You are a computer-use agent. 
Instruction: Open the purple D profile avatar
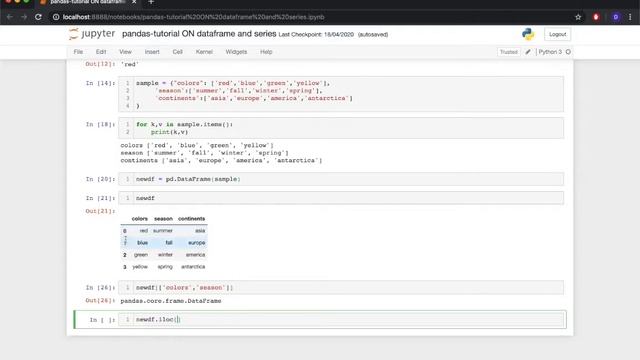pyautogui.click(x=616, y=17)
